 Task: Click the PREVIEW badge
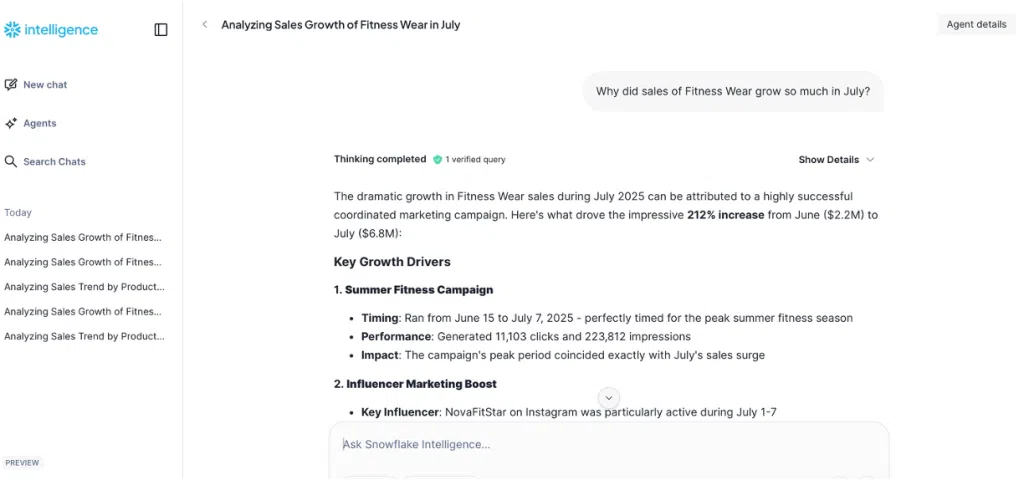point(22,463)
